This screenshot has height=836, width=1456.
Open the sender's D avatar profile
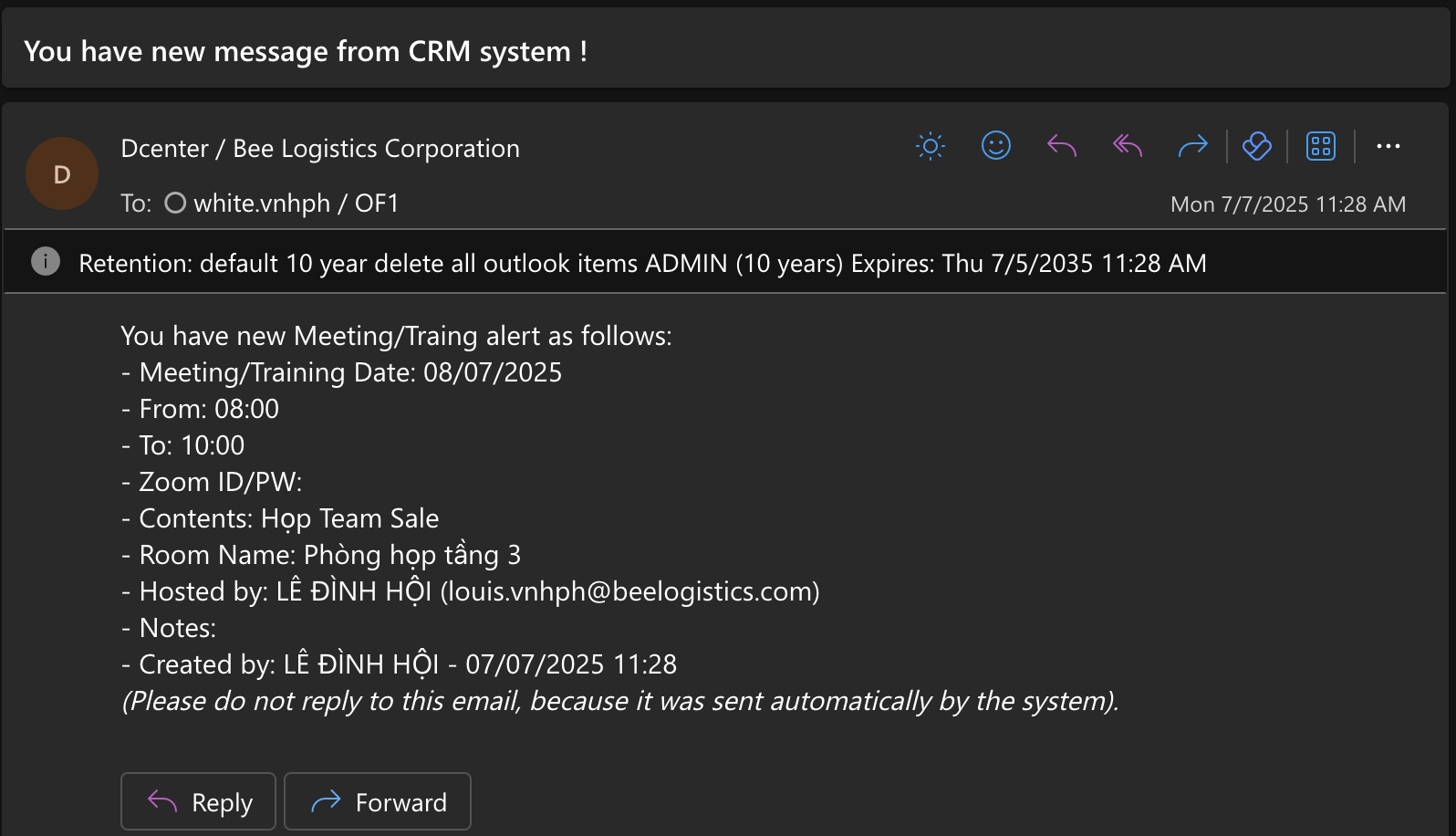click(x=62, y=173)
